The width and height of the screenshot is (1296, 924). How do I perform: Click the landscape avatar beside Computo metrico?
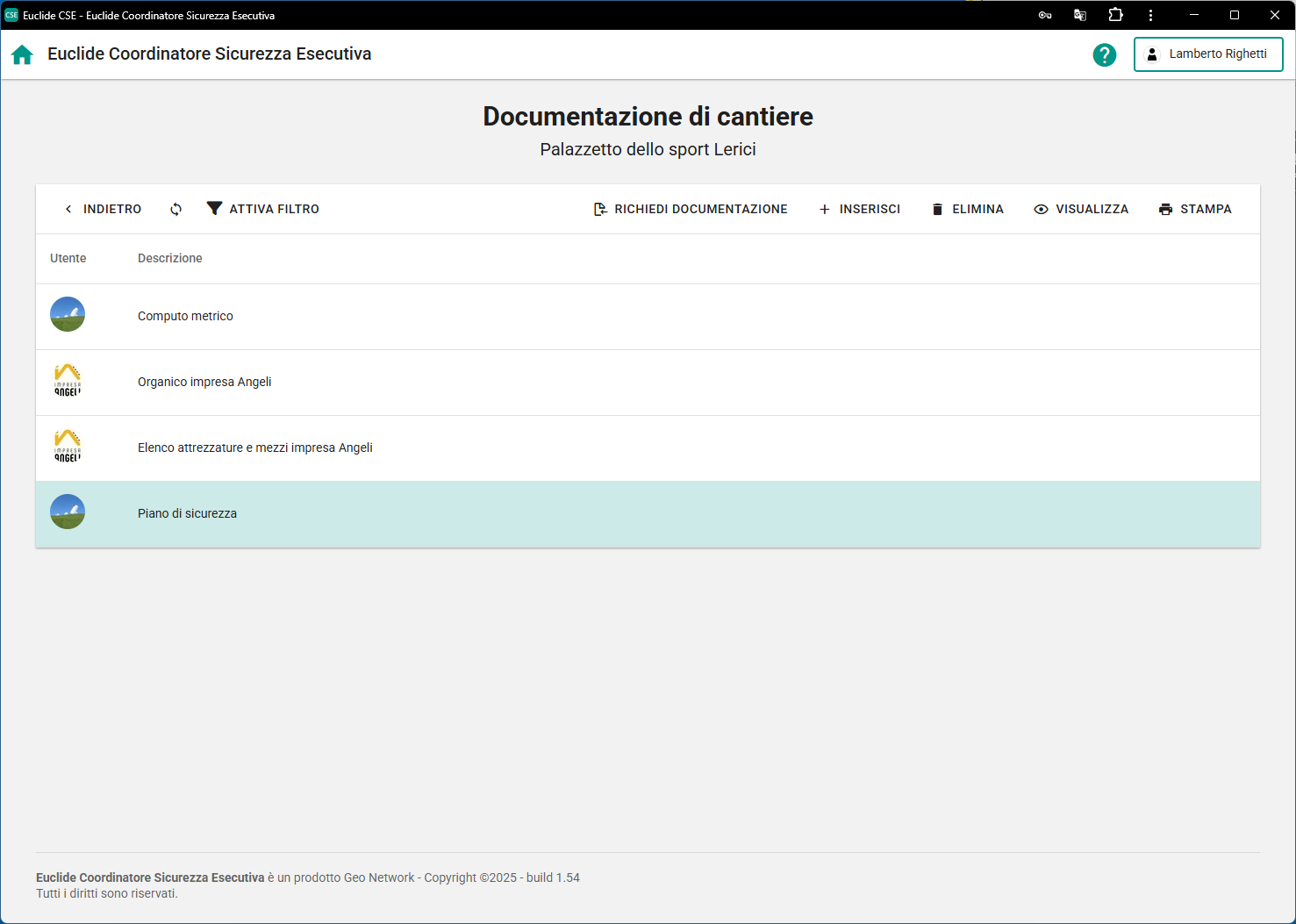(x=68, y=315)
